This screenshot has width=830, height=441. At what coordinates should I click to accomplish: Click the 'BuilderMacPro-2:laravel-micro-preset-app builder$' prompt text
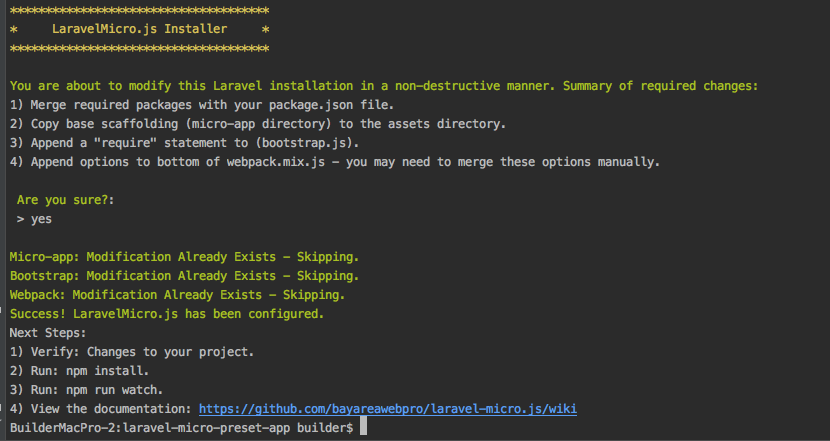pyautogui.click(x=182, y=428)
